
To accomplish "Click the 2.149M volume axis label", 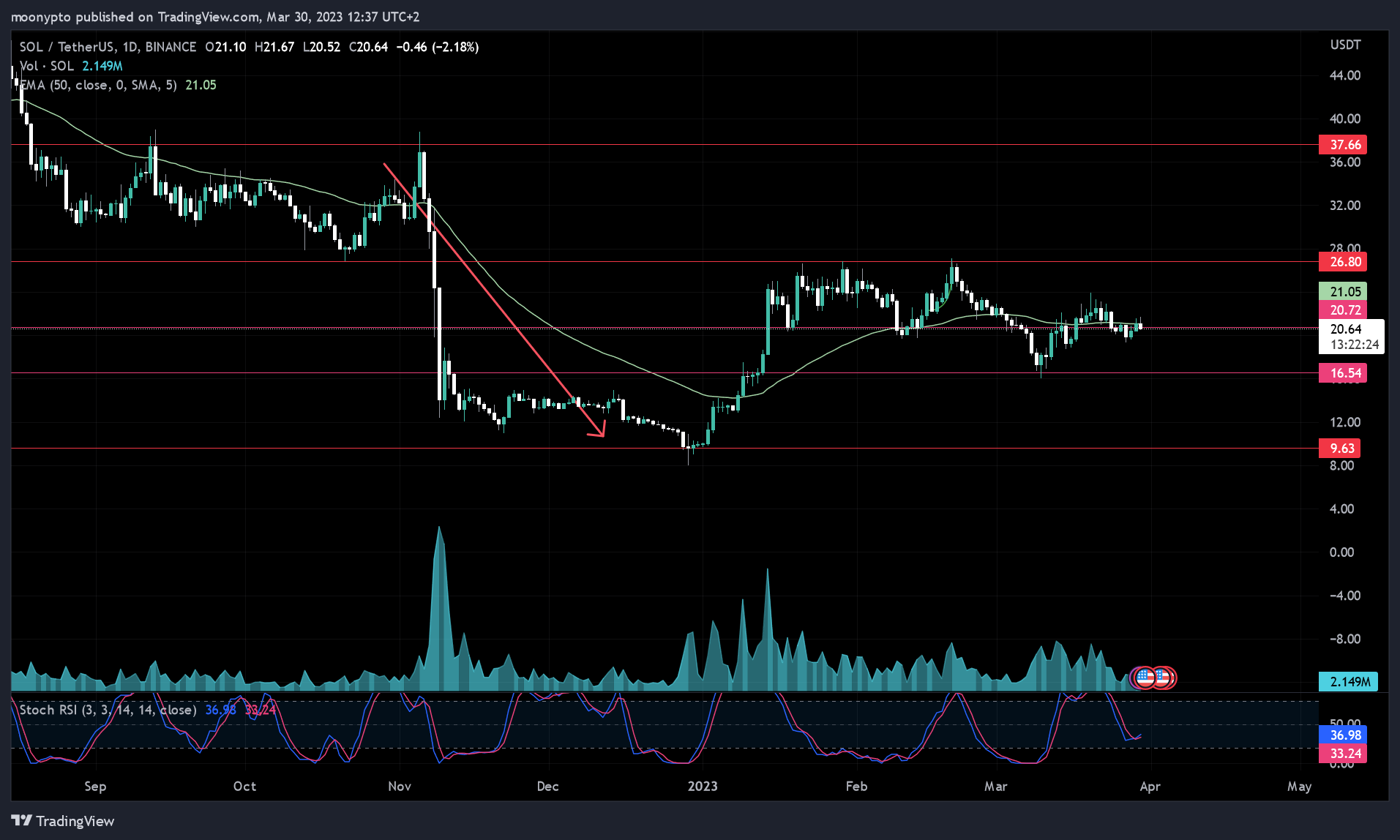I will pos(1348,682).
